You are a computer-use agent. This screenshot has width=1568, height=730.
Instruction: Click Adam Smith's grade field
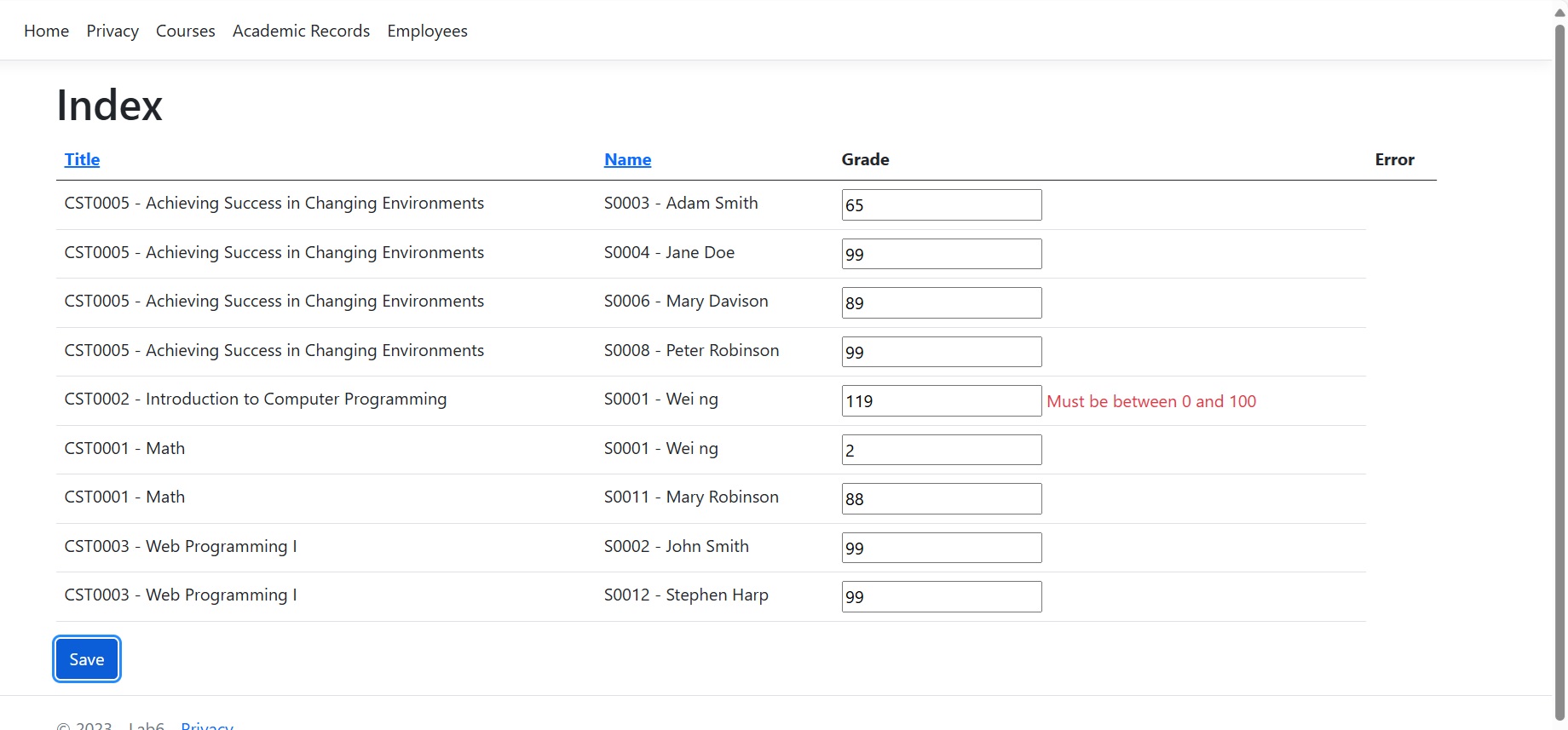(941, 205)
